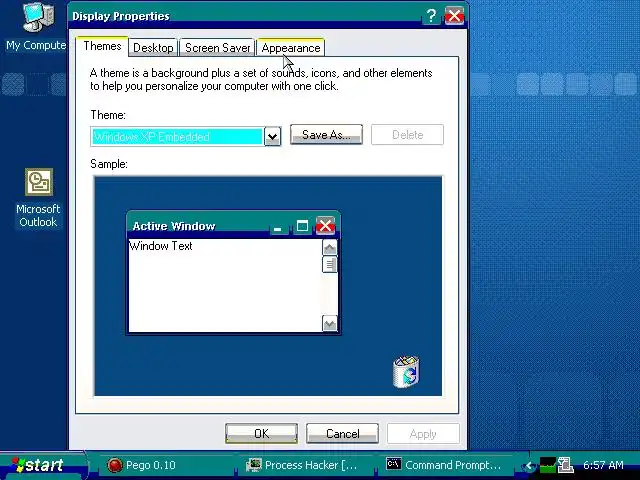Click sample window scroll up arrow
This screenshot has height=480, width=640.
tap(330, 247)
